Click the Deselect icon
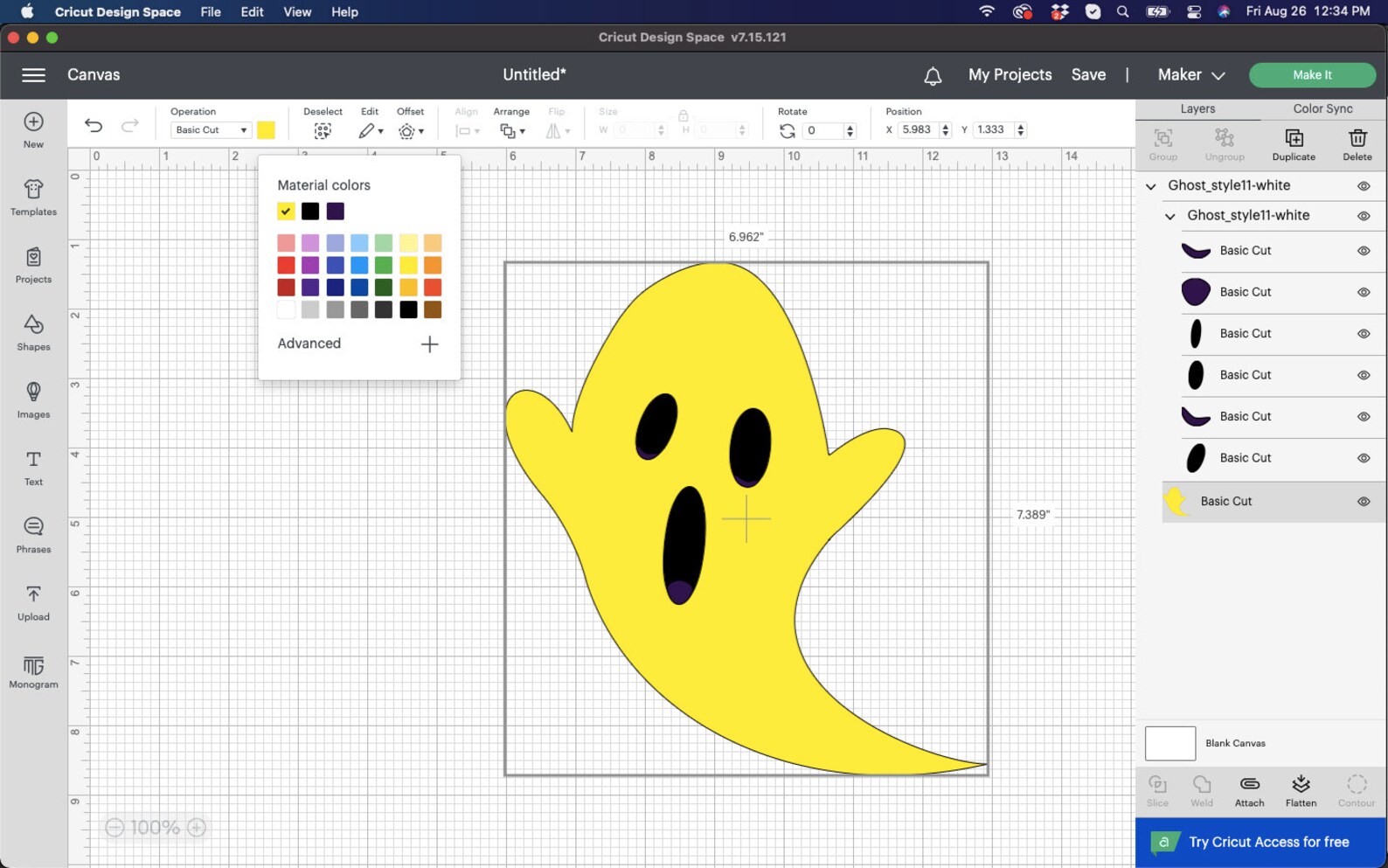 pyautogui.click(x=323, y=131)
